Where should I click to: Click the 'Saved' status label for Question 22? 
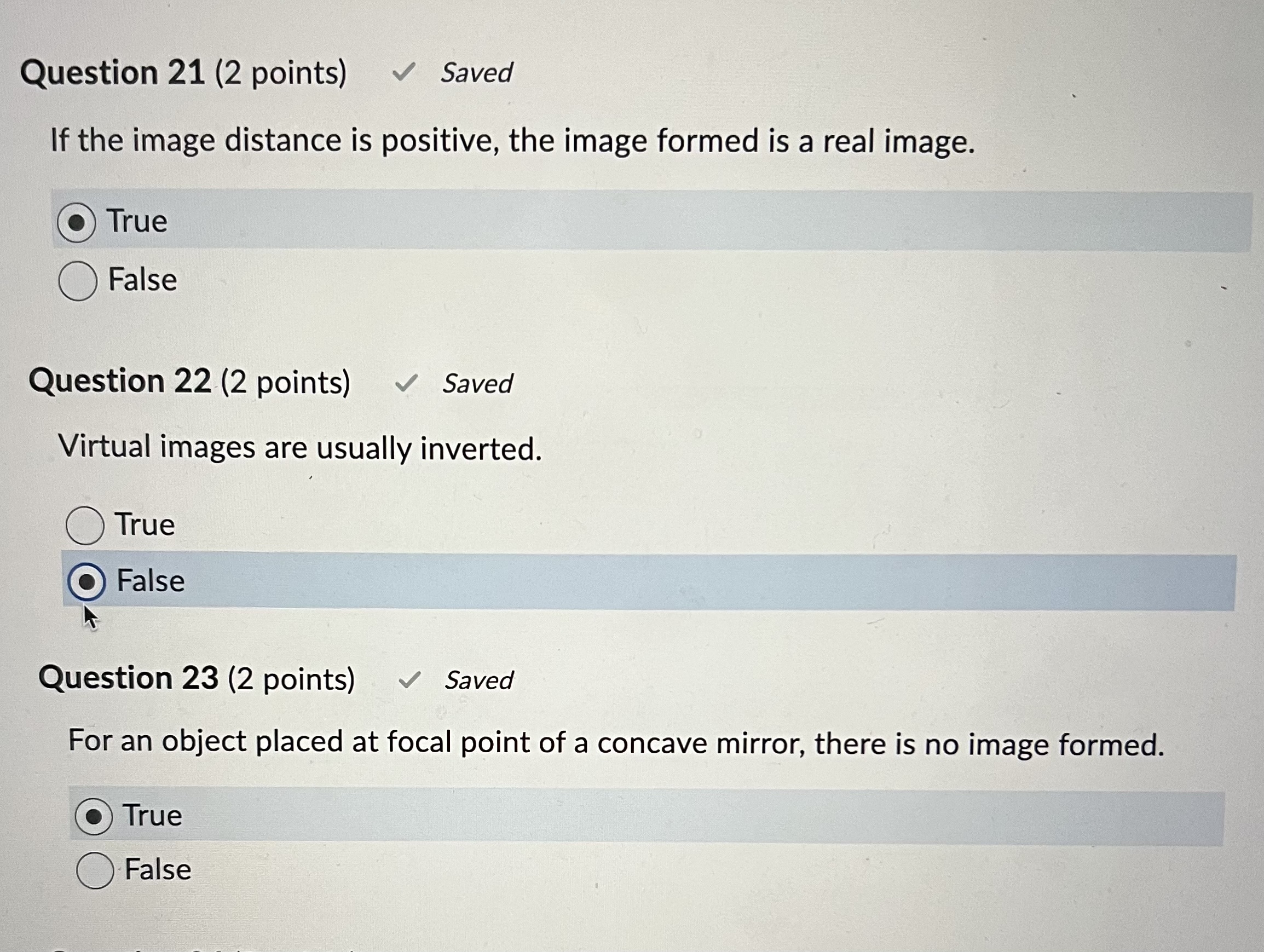[x=478, y=384]
